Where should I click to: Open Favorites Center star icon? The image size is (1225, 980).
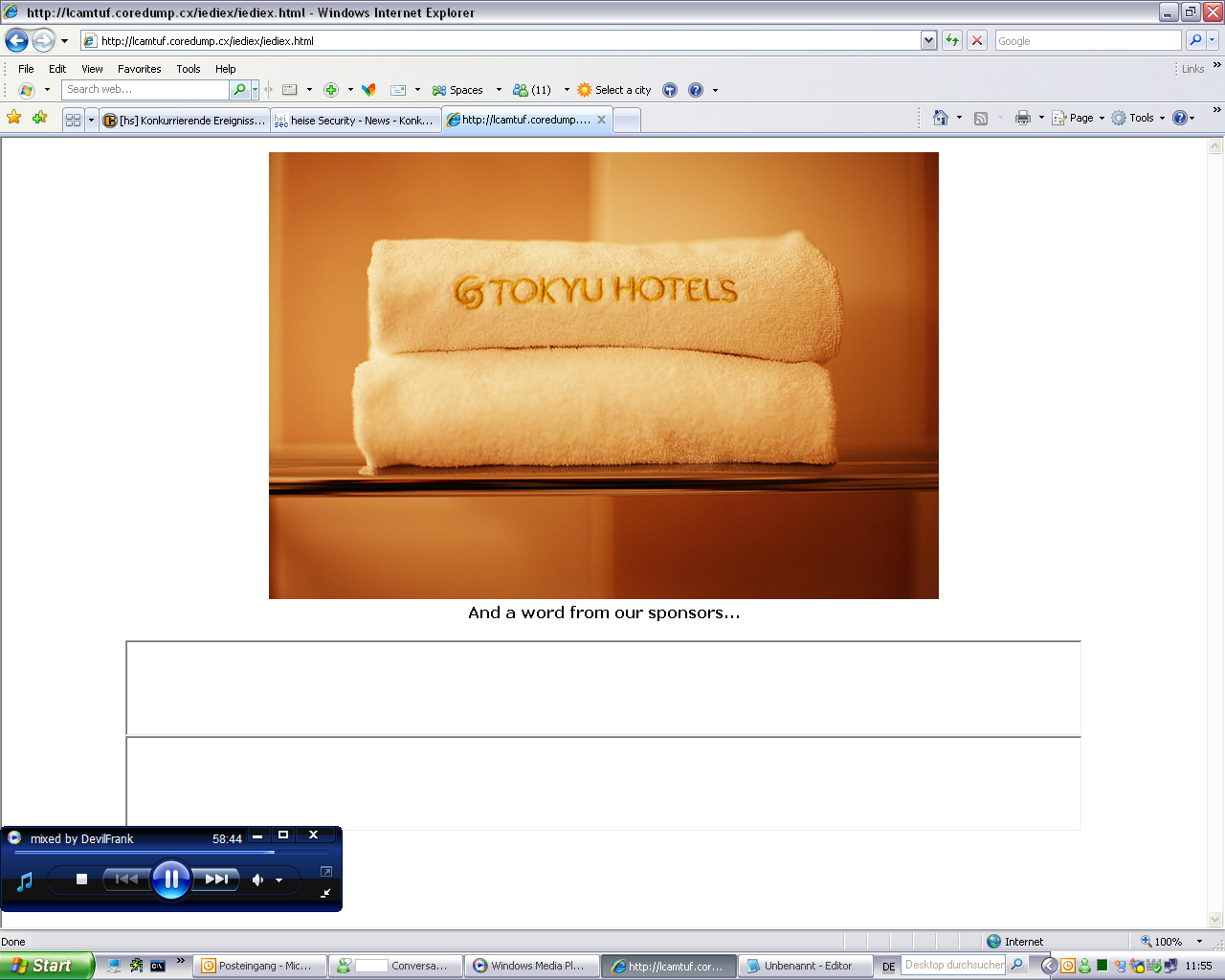[14, 118]
